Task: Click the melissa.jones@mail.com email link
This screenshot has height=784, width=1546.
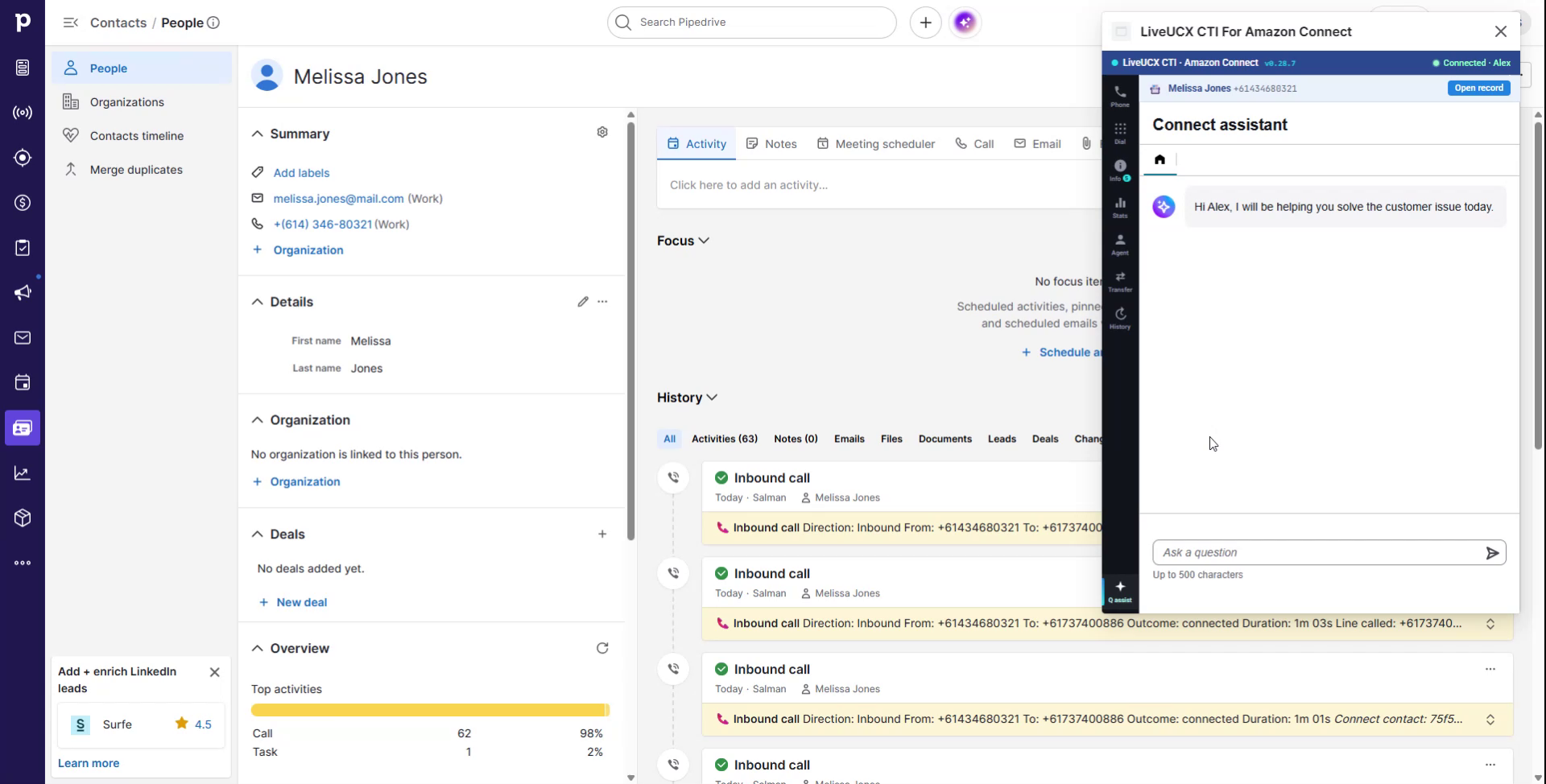Action: [x=338, y=199]
